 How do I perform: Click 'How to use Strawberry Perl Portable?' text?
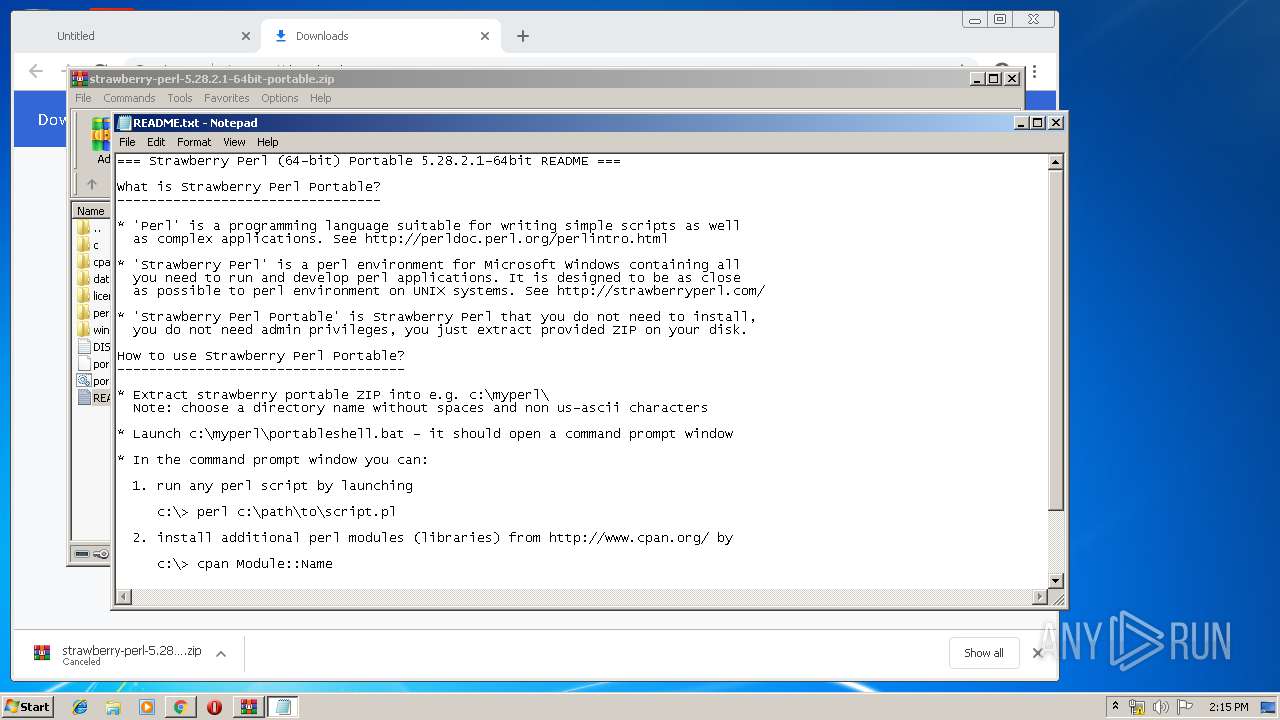[x=261, y=356]
